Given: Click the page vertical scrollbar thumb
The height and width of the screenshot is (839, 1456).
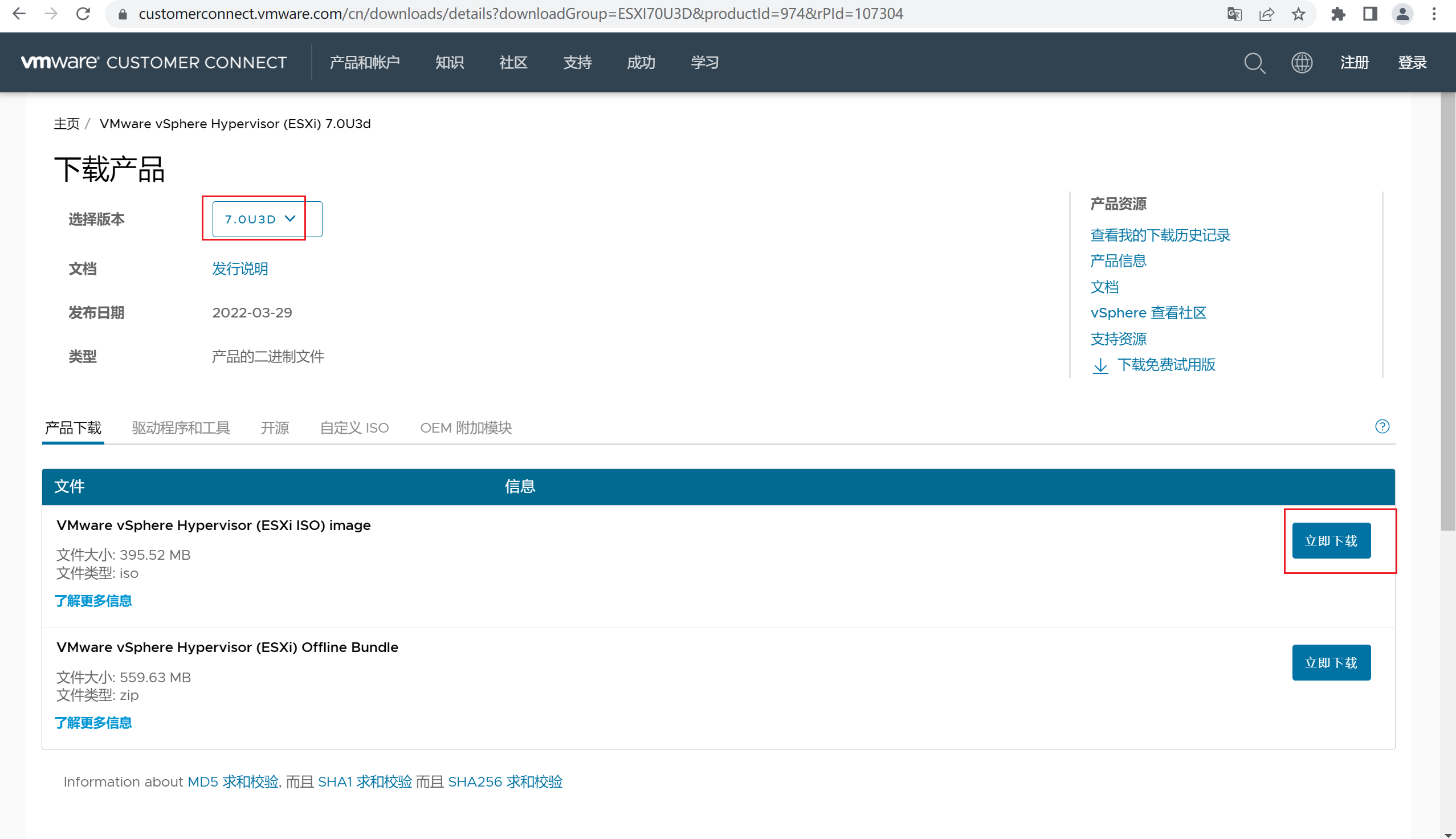Looking at the screenshot, I should click(x=1448, y=311).
